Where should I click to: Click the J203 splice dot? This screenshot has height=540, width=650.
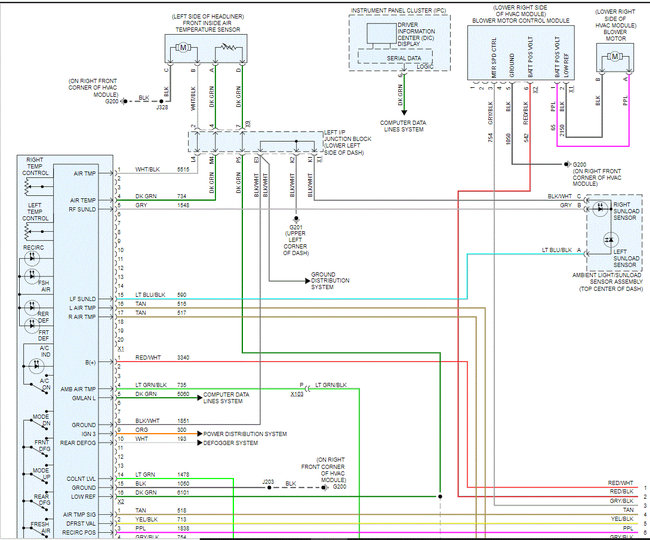(x=269, y=487)
